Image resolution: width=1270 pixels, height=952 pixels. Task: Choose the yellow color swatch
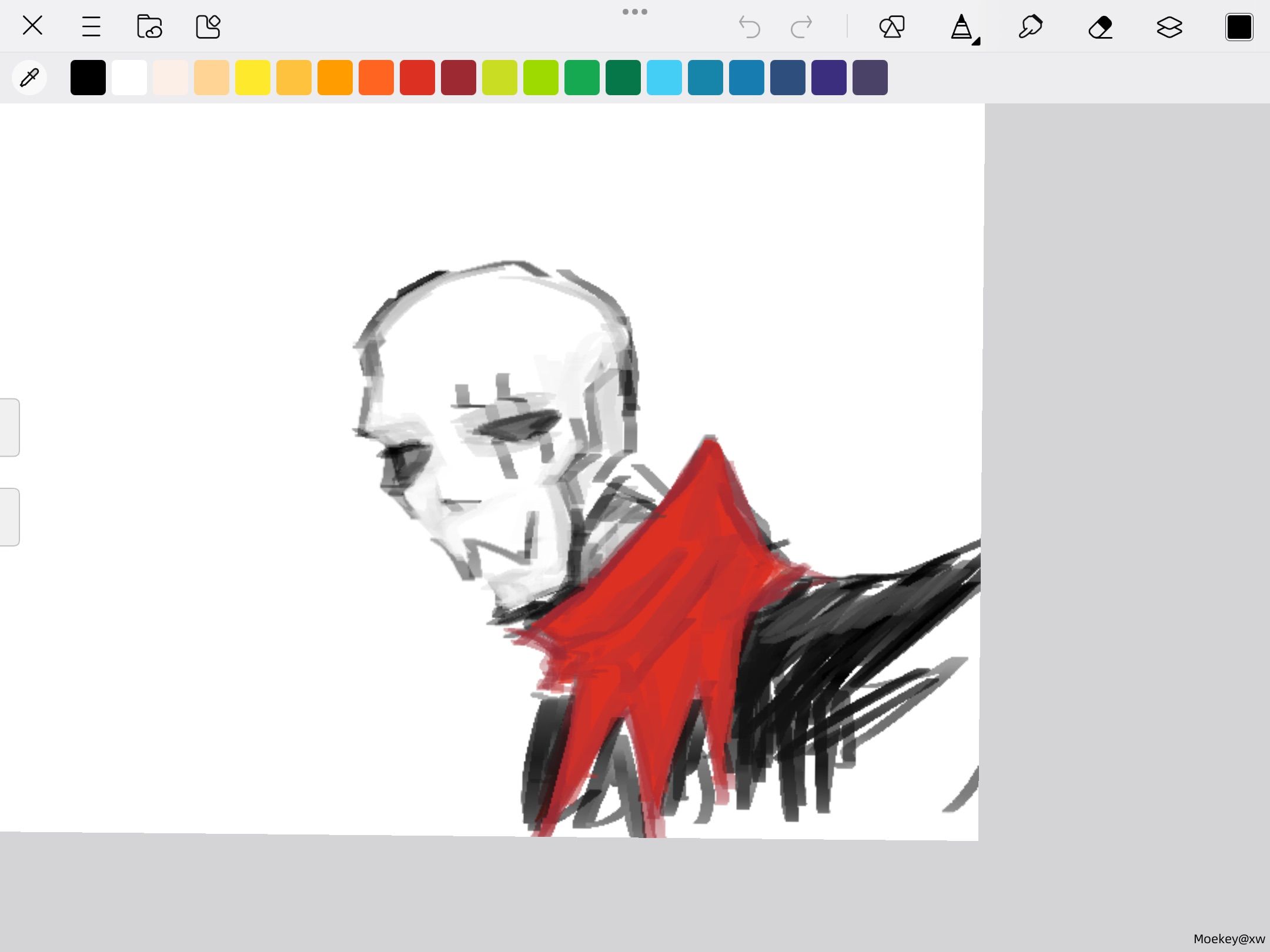253,77
